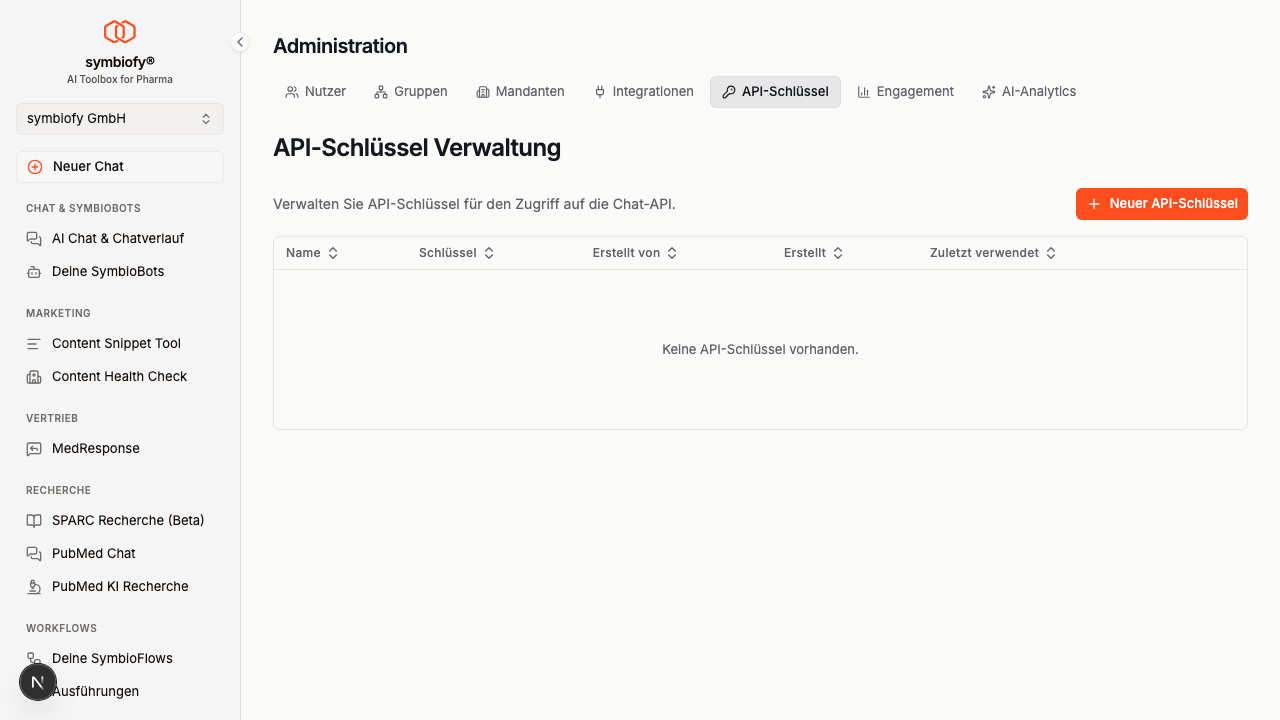Open Deine SymbioFlows workflow icon
The image size is (1280, 720).
[x=35, y=658]
